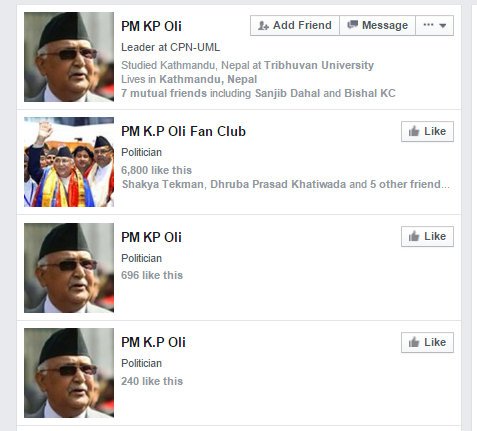Click the Add Friend person icon
Screen dimensions: 477x431
(263, 25)
